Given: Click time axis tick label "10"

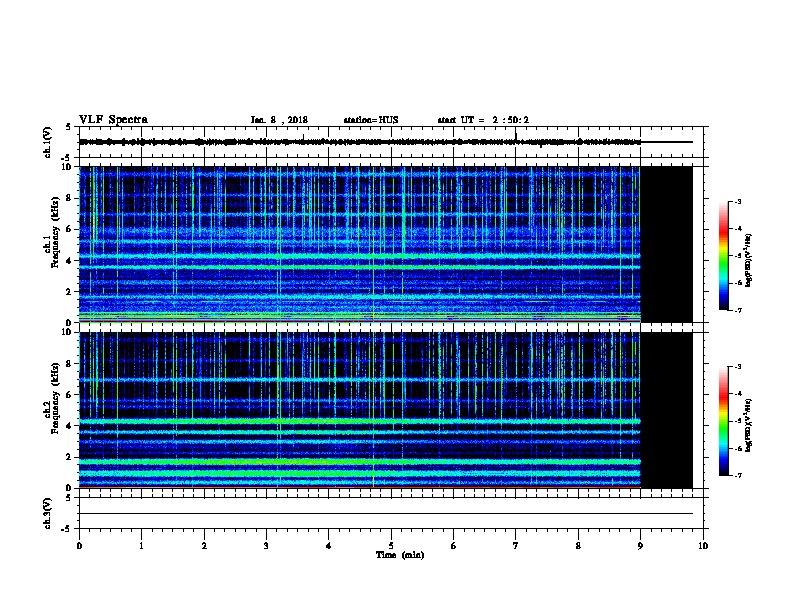Looking at the screenshot, I should pos(703,546).
